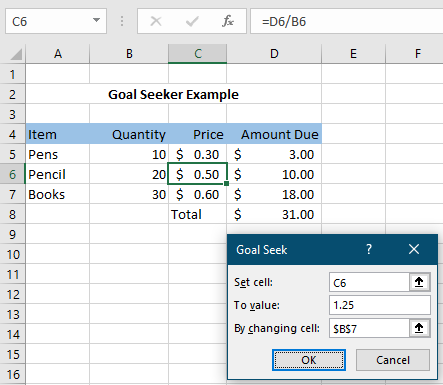The height and width of the screenshot is (385, 443).
Task: Click the Books cell
Action: pyautogui.click(x=58, y=194)
